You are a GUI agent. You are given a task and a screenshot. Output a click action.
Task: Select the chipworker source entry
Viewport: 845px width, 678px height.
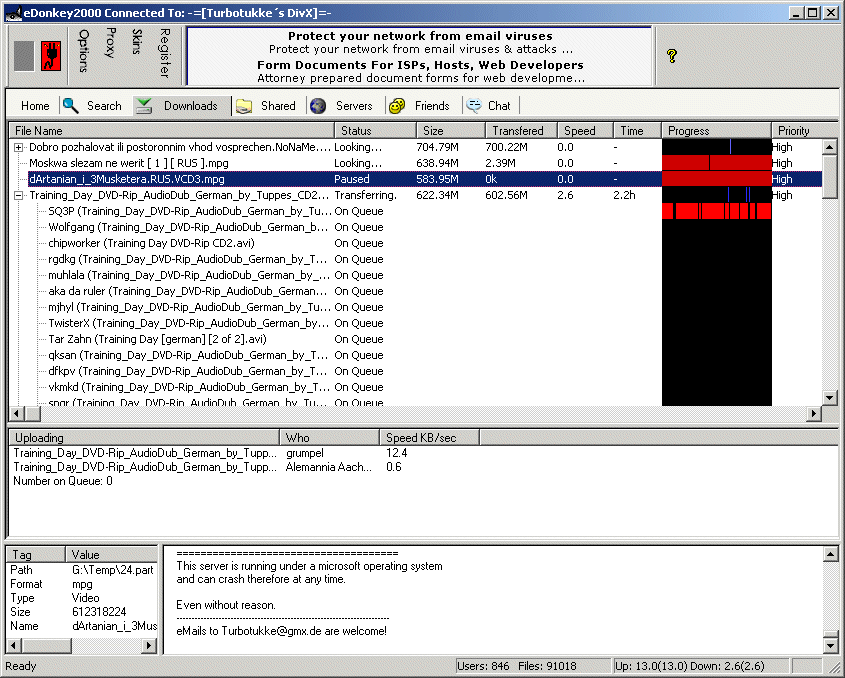[151, 243]
